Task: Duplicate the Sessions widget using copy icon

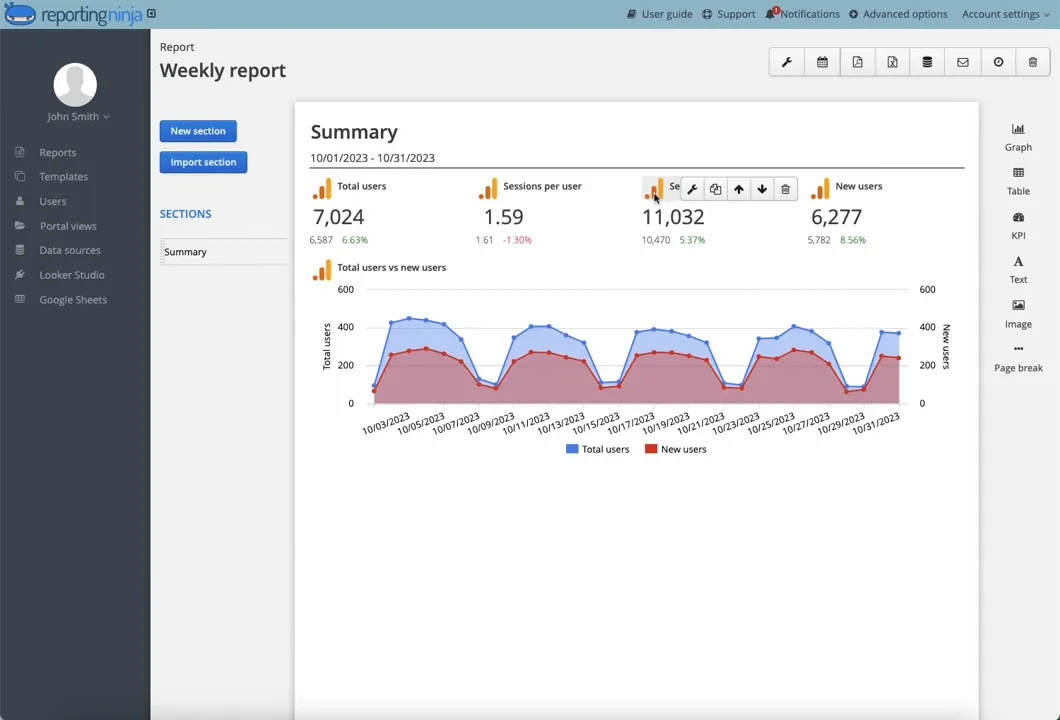Action: (715, 189)
